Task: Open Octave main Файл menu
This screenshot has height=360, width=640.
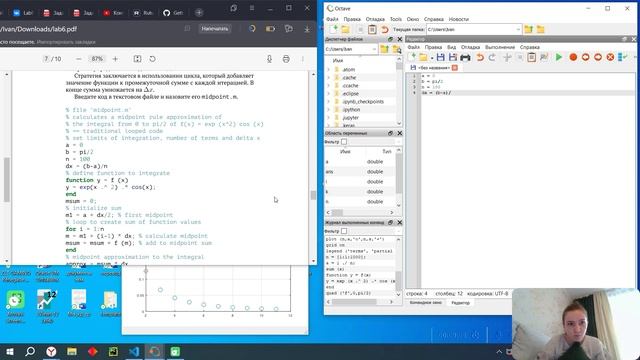Action: [x=332, y=19]
